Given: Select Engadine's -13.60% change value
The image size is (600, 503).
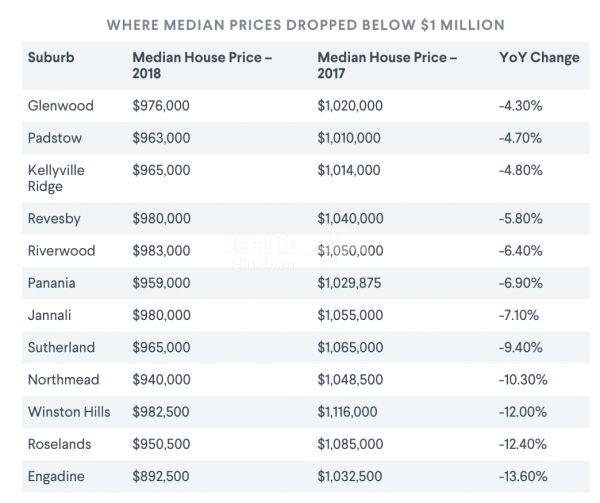Looking at the screenshot, I should tap(521, 476).
